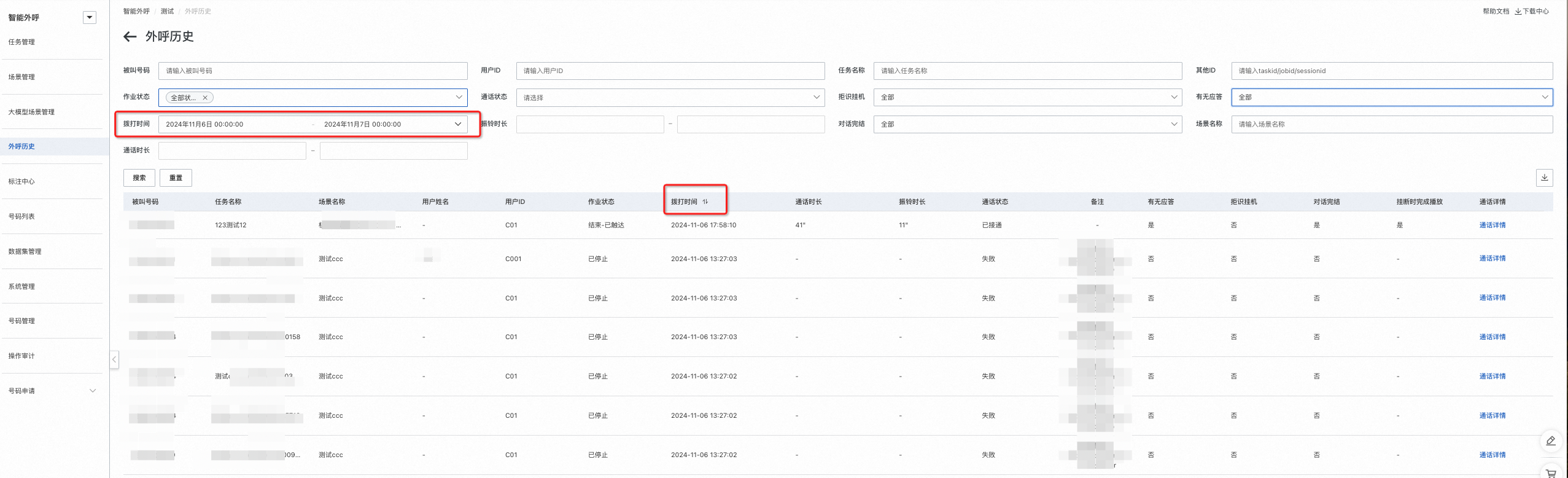Click the 场景名称 input field

pyautogui.click(x=1392, y=124)
